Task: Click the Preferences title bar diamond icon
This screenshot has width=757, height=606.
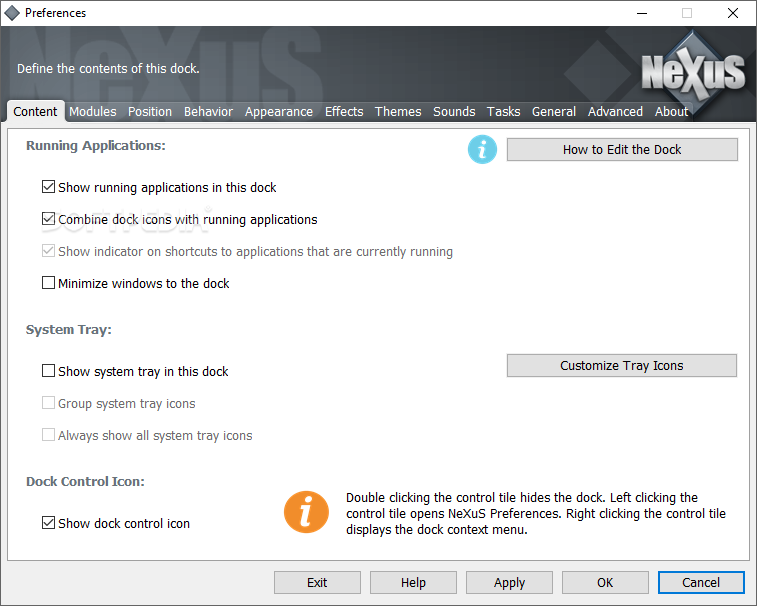Action: point(12,13)
